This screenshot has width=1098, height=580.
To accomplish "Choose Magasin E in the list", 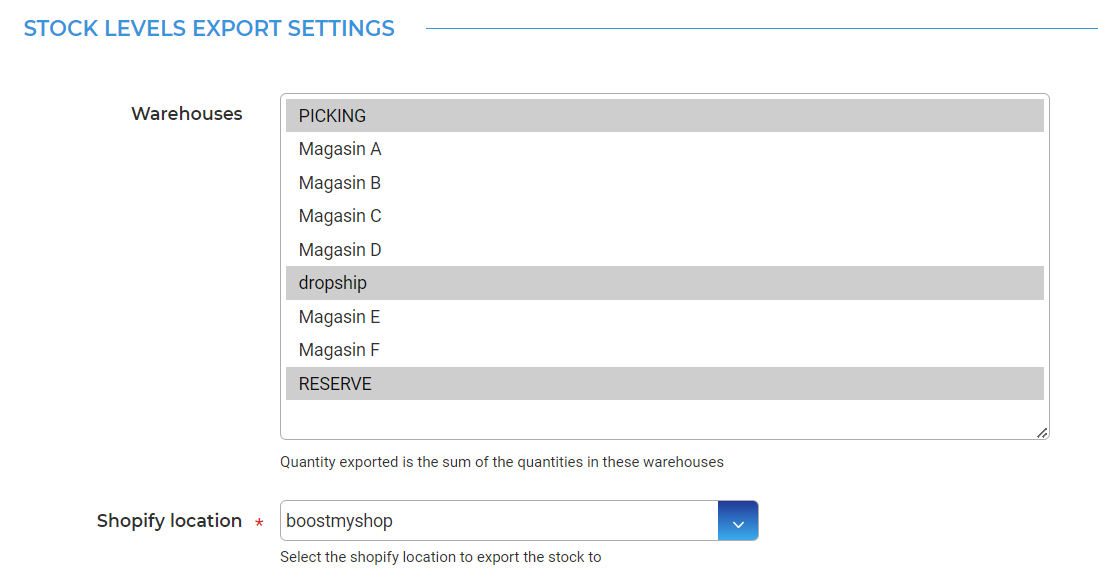I will (x=665, y=317).
